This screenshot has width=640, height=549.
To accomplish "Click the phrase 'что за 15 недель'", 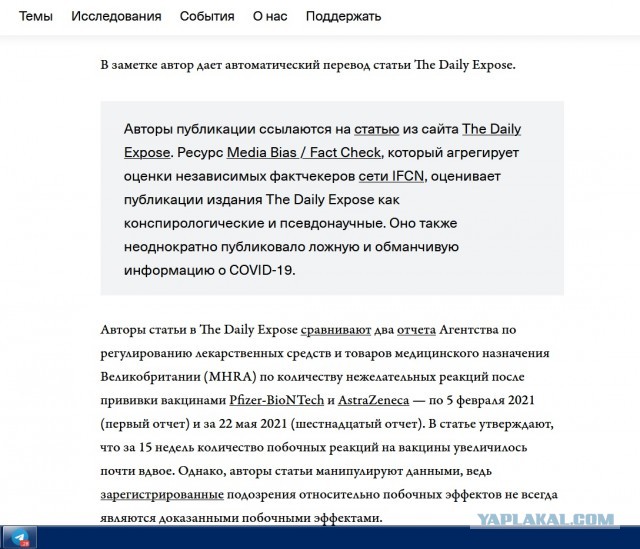I will click(x=147, y=447).
